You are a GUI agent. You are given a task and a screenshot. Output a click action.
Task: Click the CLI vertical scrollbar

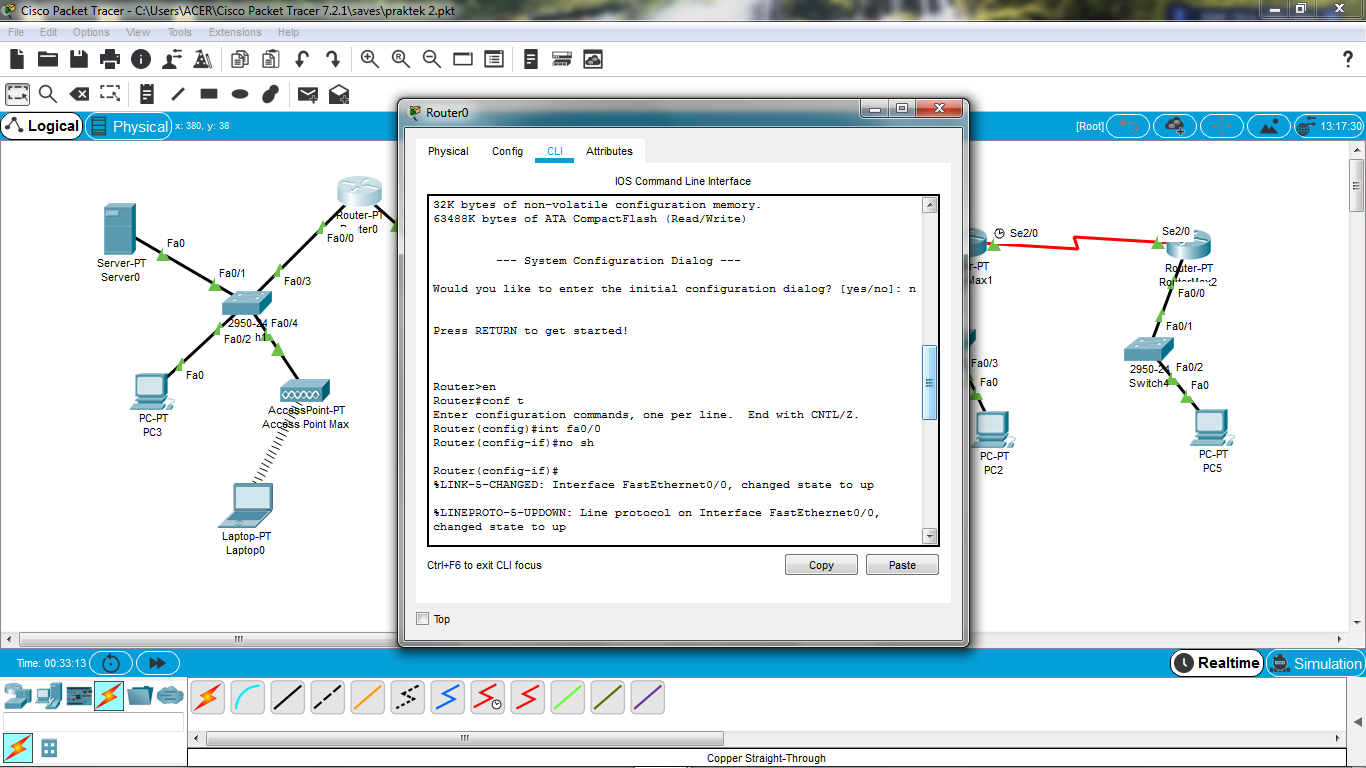(x=930, y=370)
